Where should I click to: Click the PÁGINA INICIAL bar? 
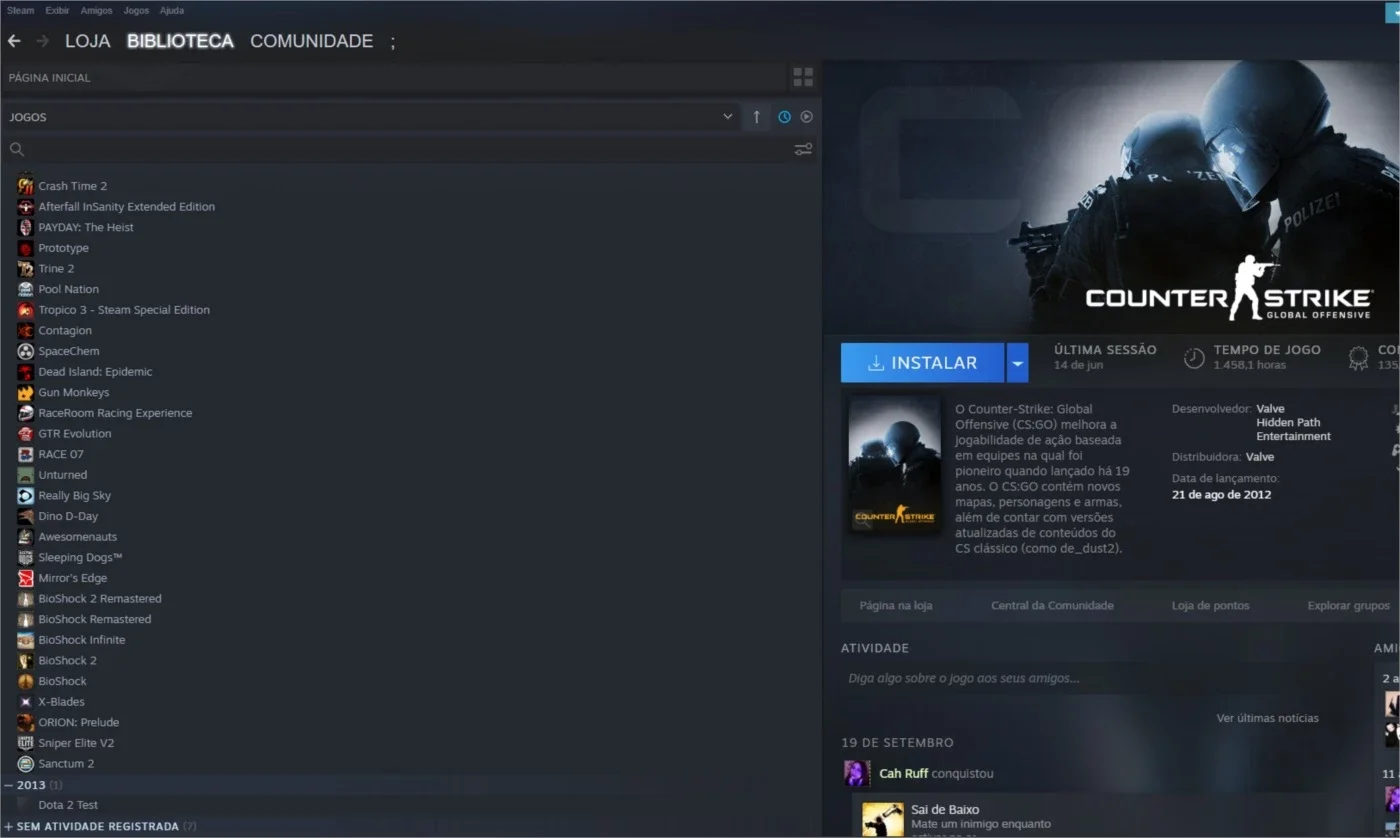coord(395,77)
